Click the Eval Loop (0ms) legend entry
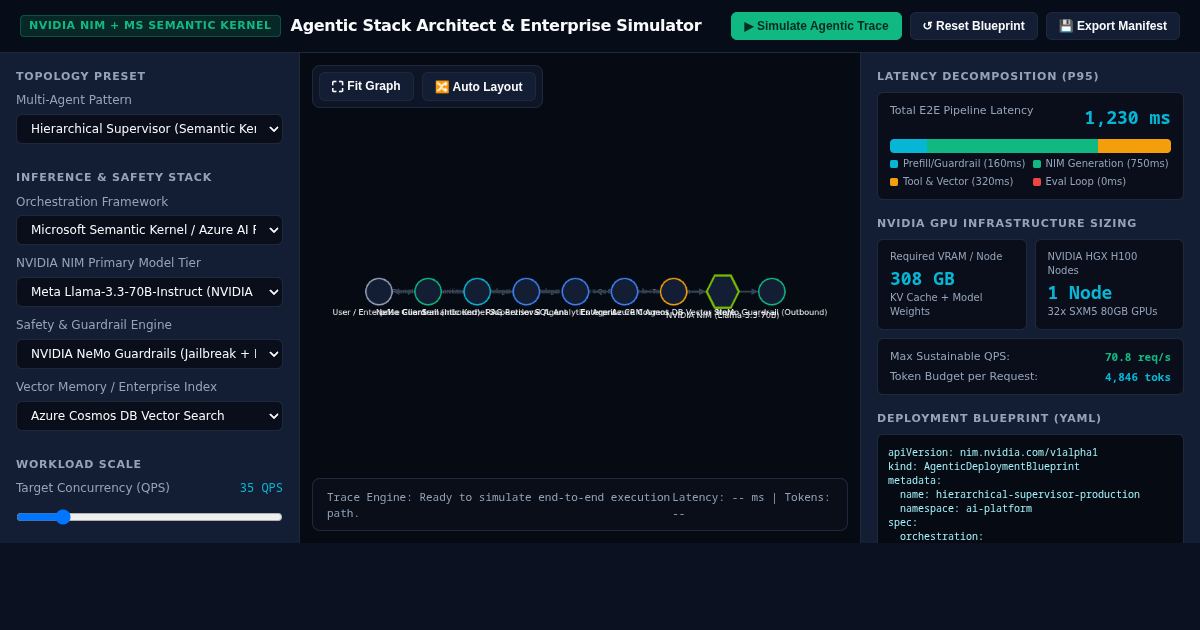Viewport: 1200px width, 630px height. tap(1079, 182)
